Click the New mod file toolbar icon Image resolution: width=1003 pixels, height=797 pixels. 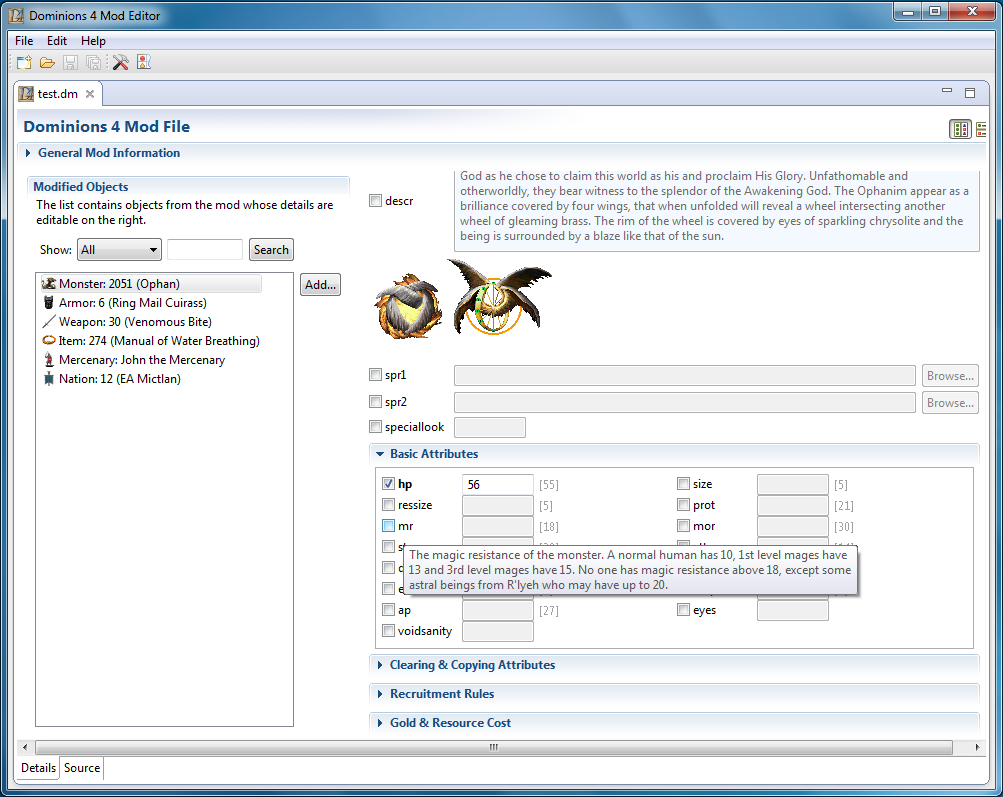click(24, 62)
